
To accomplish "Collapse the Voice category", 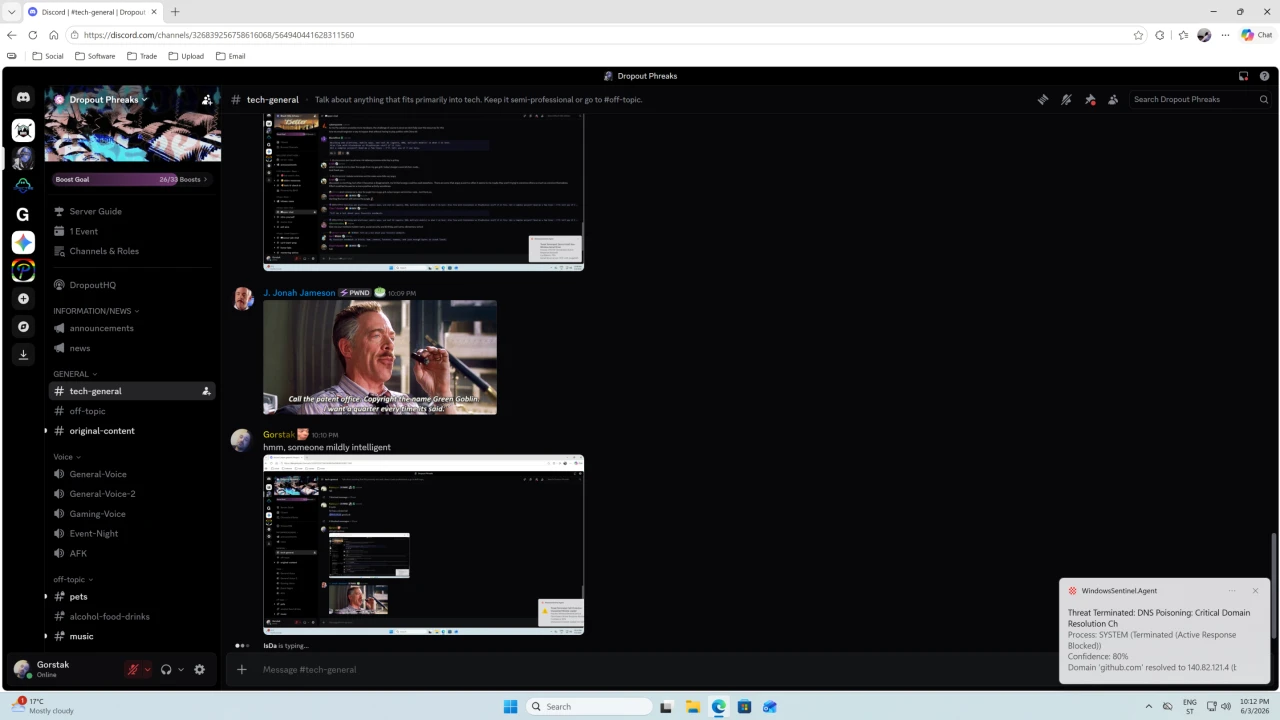I will coord(67,457).
